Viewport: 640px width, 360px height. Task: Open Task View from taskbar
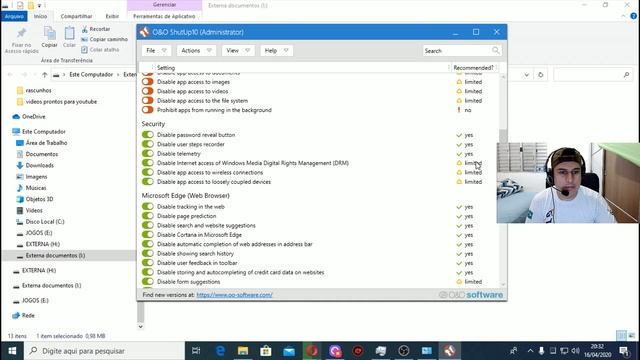(x=196, y=351)
